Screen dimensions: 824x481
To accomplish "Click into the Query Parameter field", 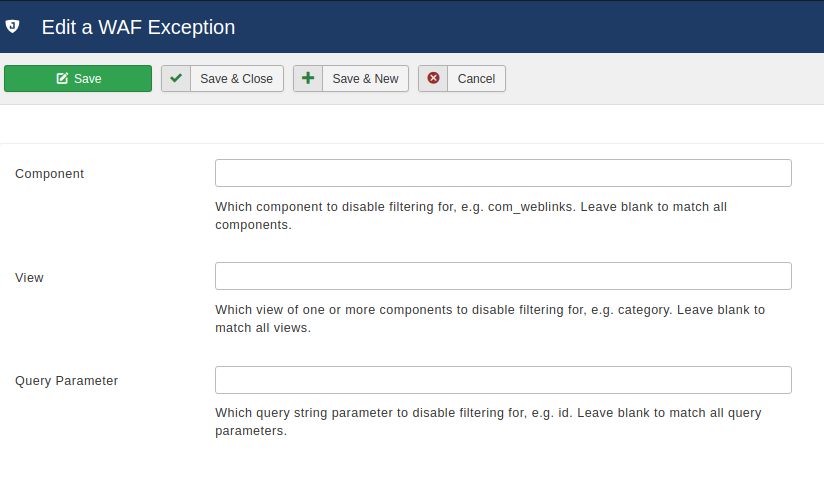I will tap(503, 380).
